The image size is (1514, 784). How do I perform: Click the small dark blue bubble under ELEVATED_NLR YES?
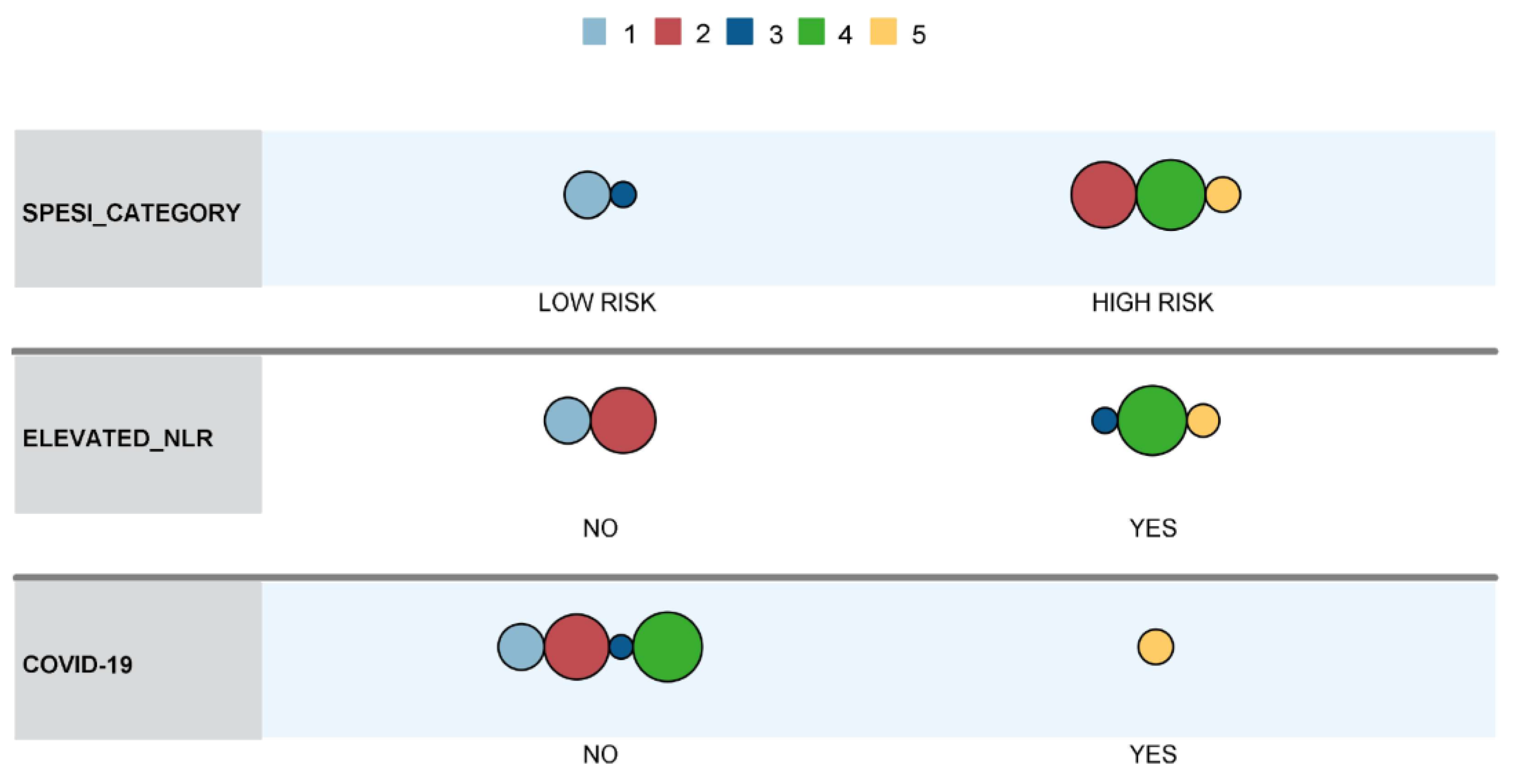point(1104,421)
